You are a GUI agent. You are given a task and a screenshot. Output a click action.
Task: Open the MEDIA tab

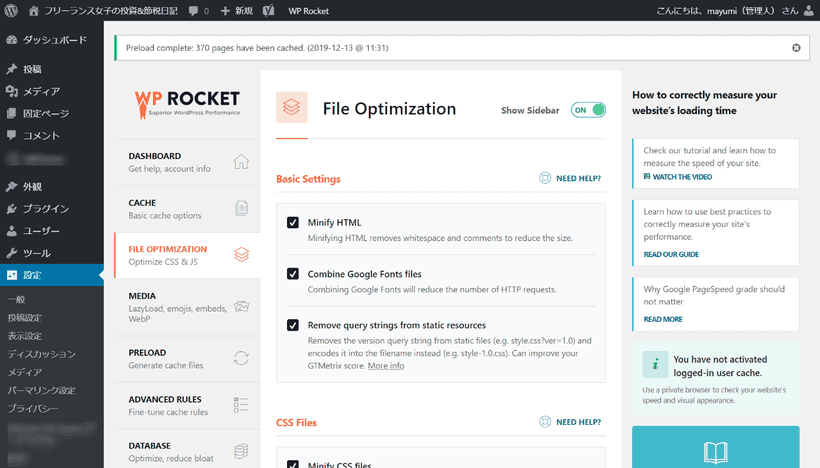click(x=187, y=307)
